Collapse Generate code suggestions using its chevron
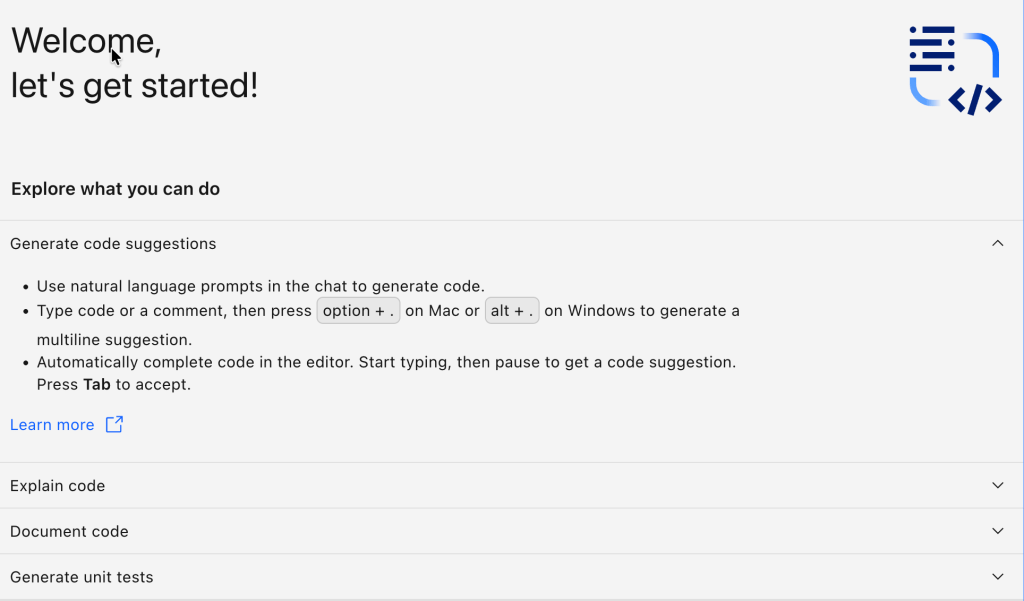The height and width of the screenshot is (601, 1024). (x=997, y=244)
